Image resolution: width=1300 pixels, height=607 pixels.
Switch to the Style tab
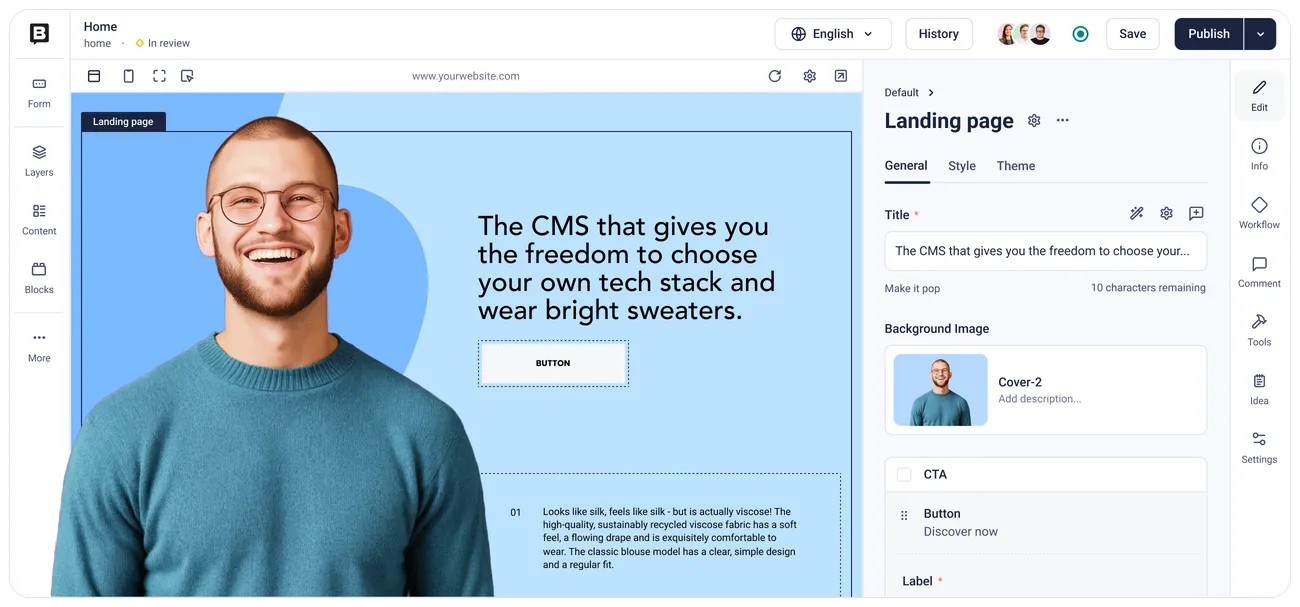(962, 166)
